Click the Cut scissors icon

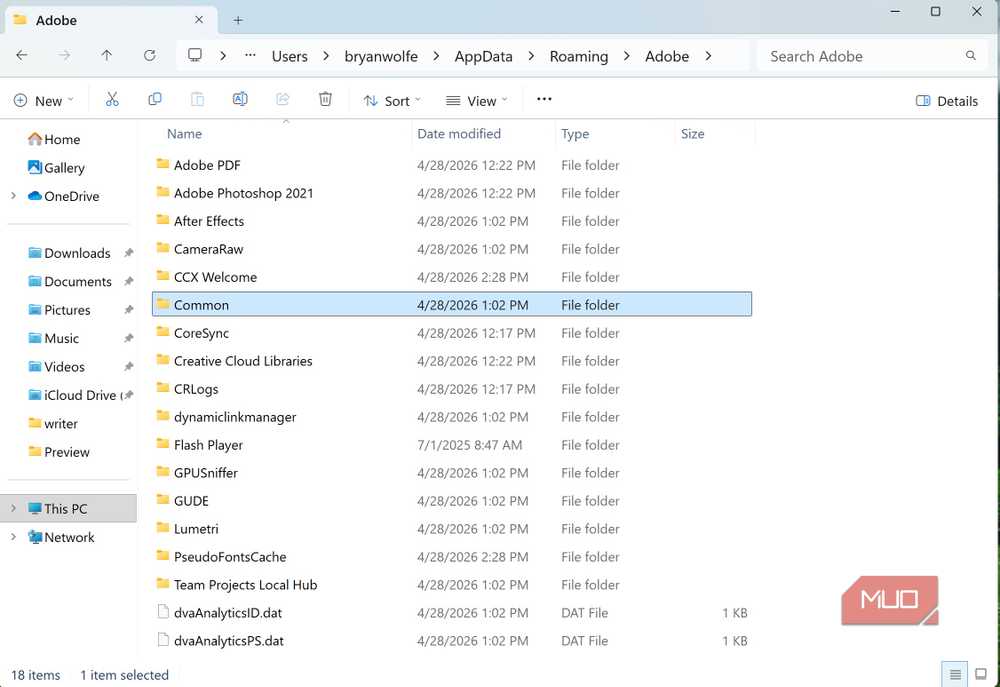tap(112, 100)
